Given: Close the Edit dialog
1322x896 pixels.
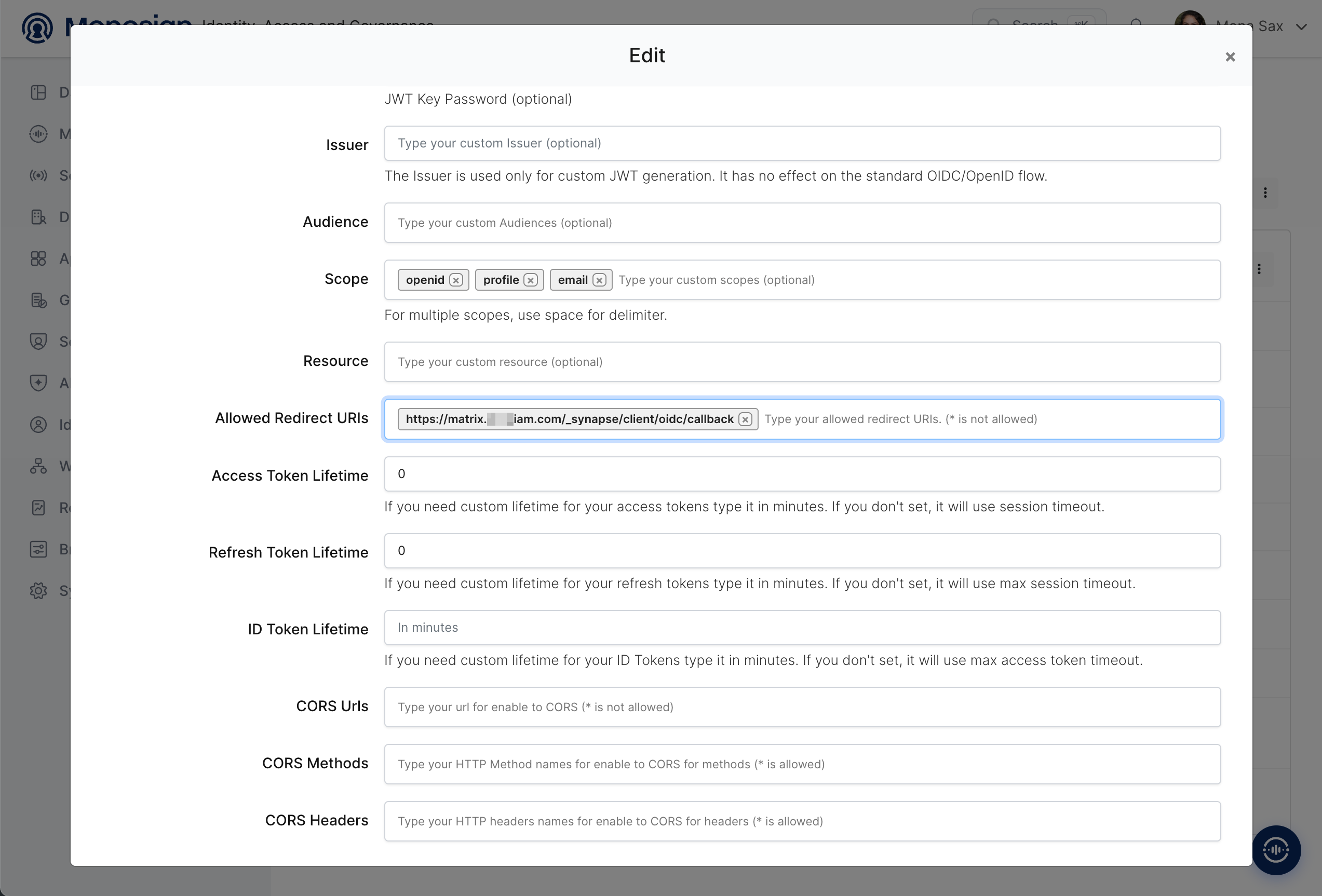Looking at the screenshot, I should tap(1230, 57).
